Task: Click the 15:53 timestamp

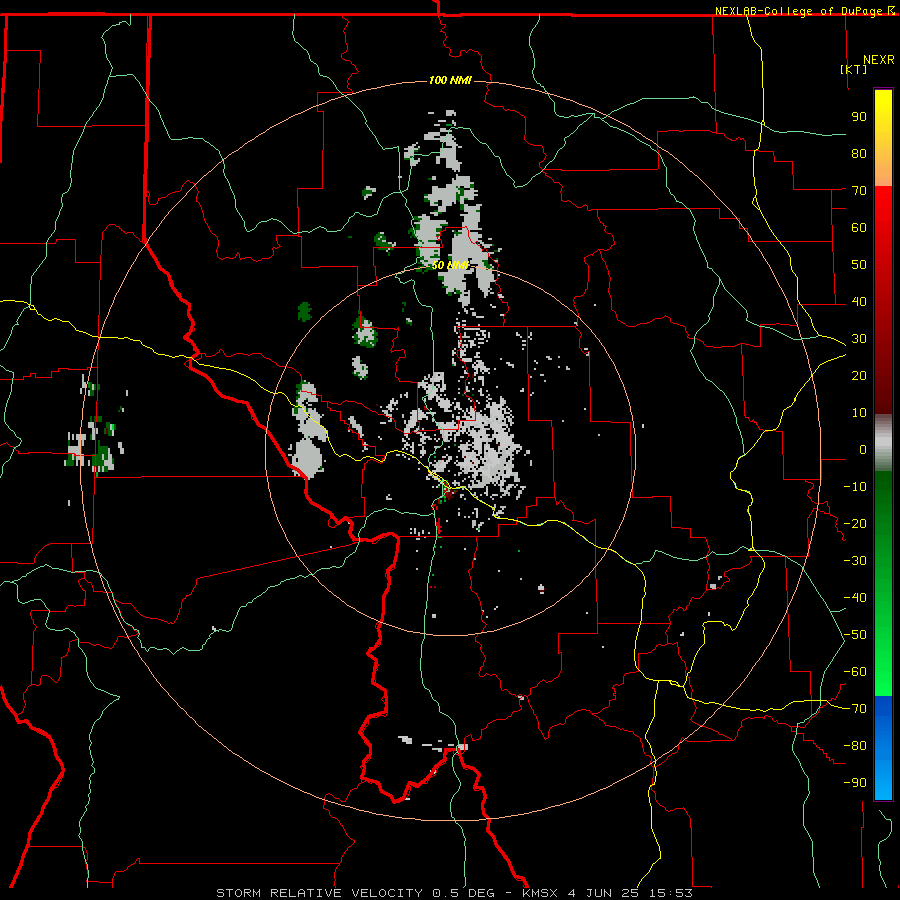Action: [x=671, y=893]
